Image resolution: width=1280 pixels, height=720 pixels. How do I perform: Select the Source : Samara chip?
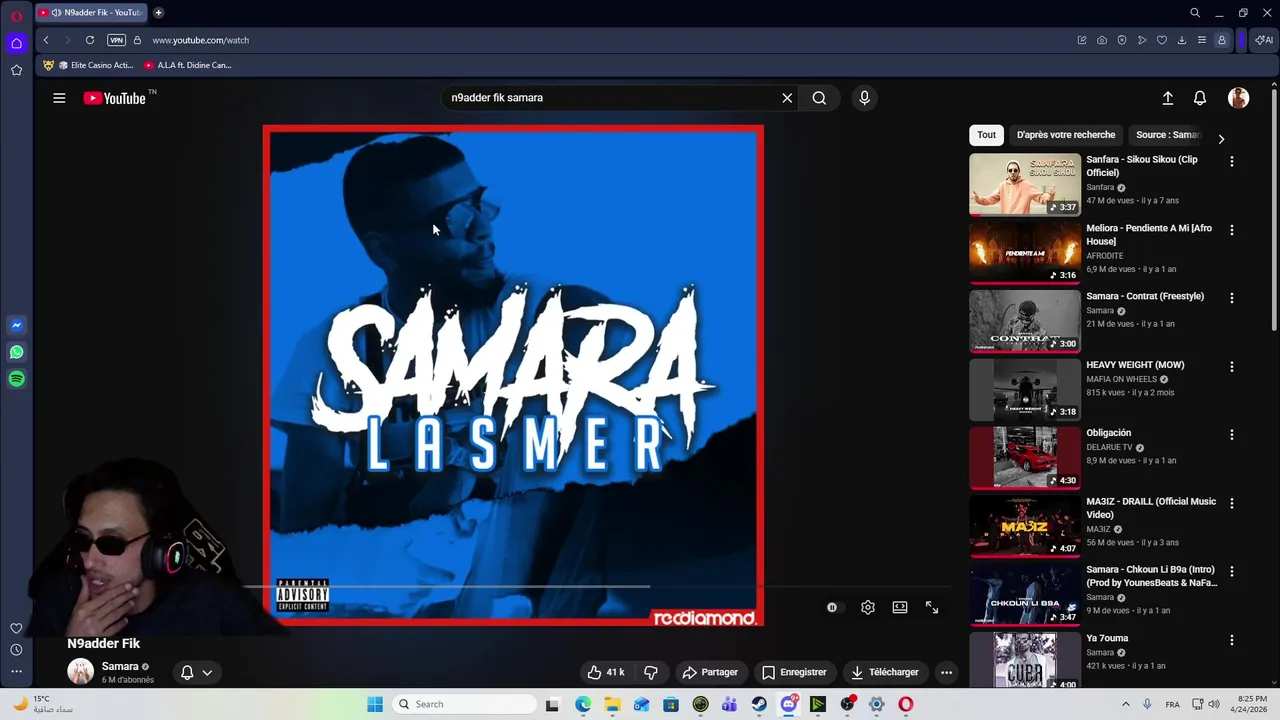1168,135
